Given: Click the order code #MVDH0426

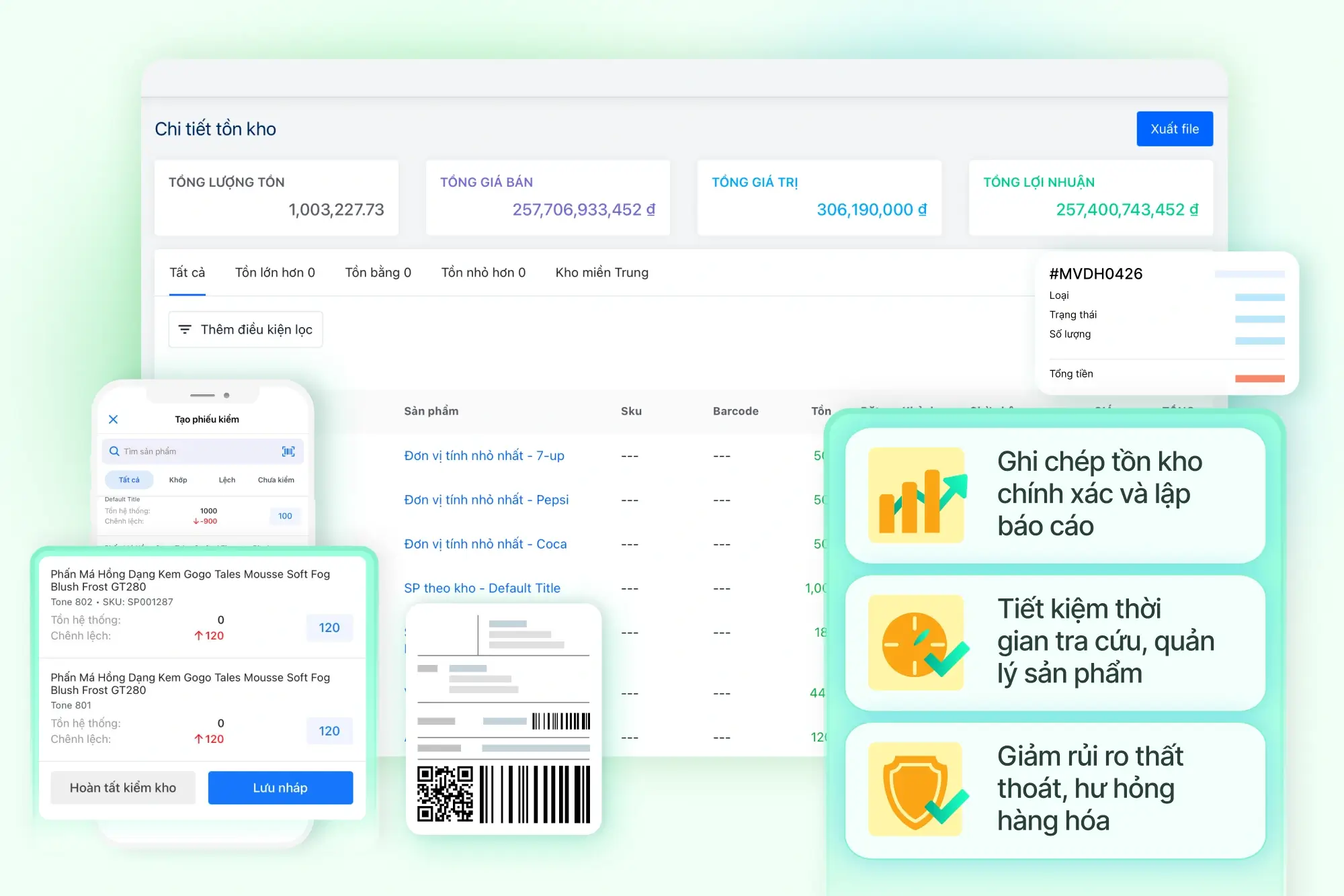Looking at the screenshot, I should (1096, 273).
